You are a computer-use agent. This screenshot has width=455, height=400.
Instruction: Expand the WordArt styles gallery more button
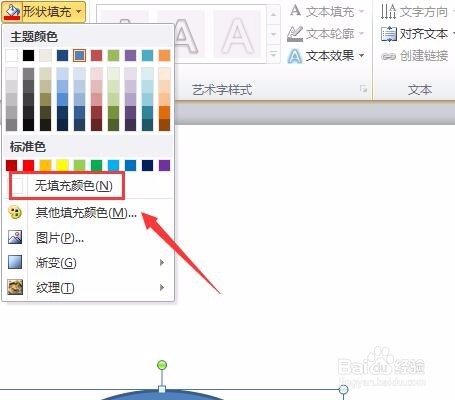click(273, 54)
